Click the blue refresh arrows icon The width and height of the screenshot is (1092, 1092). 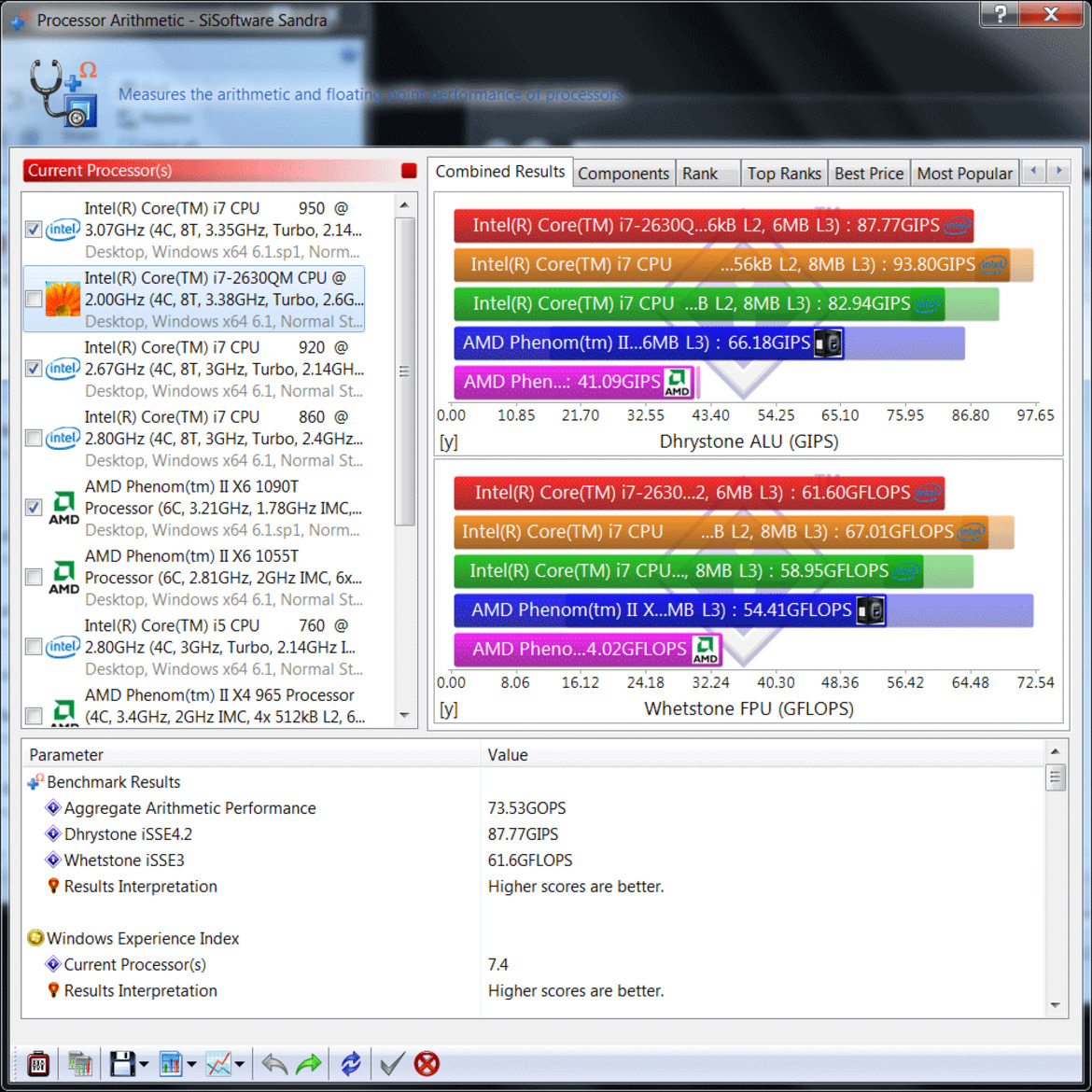point(351,1063)
